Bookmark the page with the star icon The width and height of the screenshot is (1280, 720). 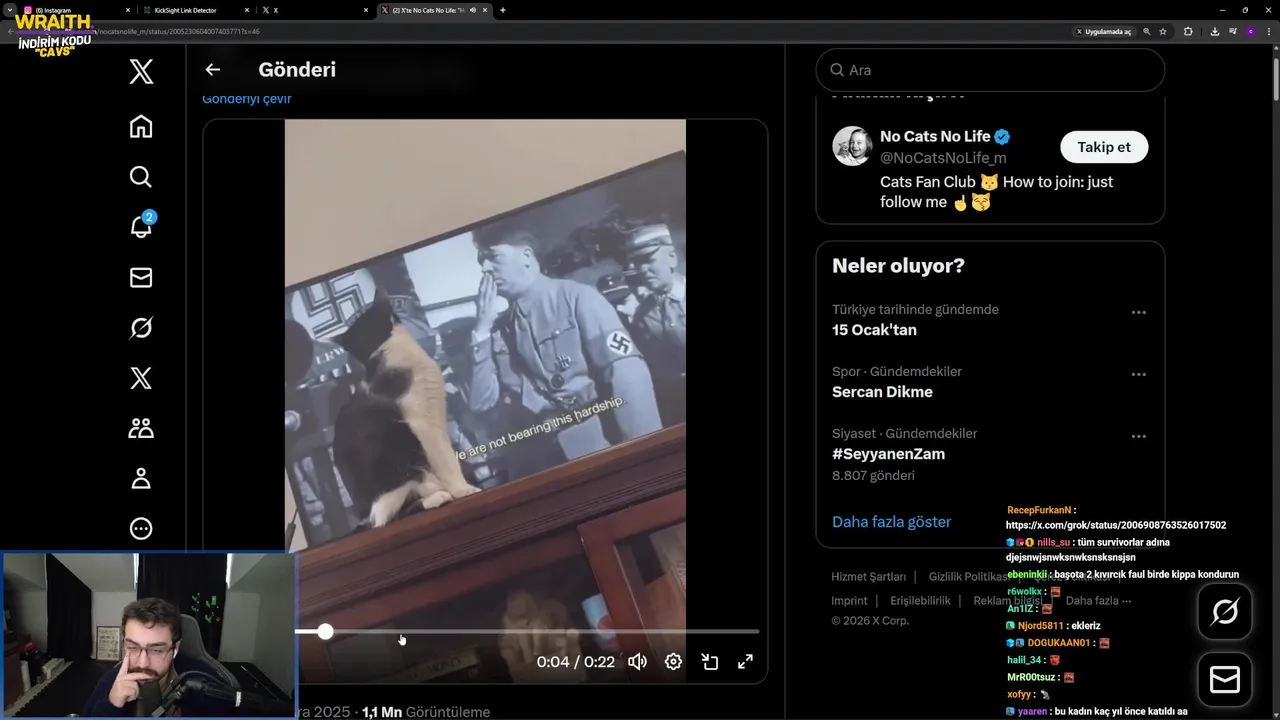coord(1163,31)
